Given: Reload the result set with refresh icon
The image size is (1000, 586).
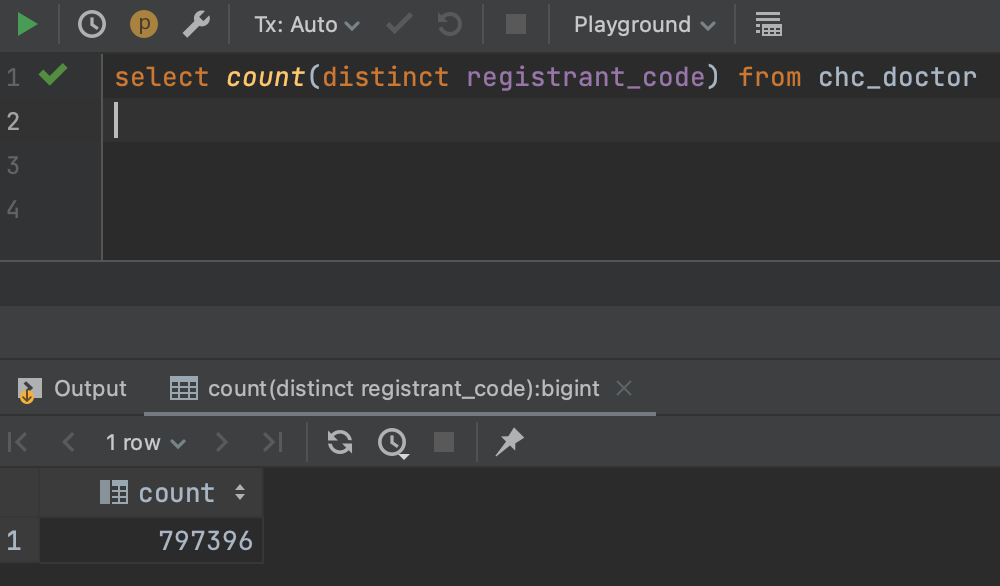Looking at the screenshot, I should (x=340, y=442).
